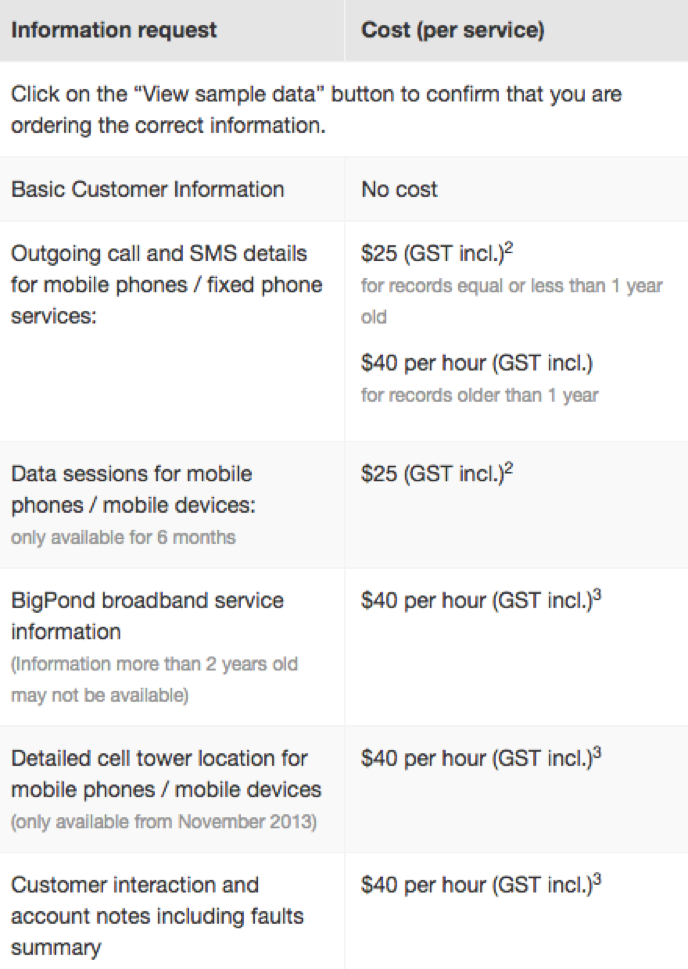Select Data sessions for mobile phones row
The height and width of the screenshot is (969, 688).
344,506
